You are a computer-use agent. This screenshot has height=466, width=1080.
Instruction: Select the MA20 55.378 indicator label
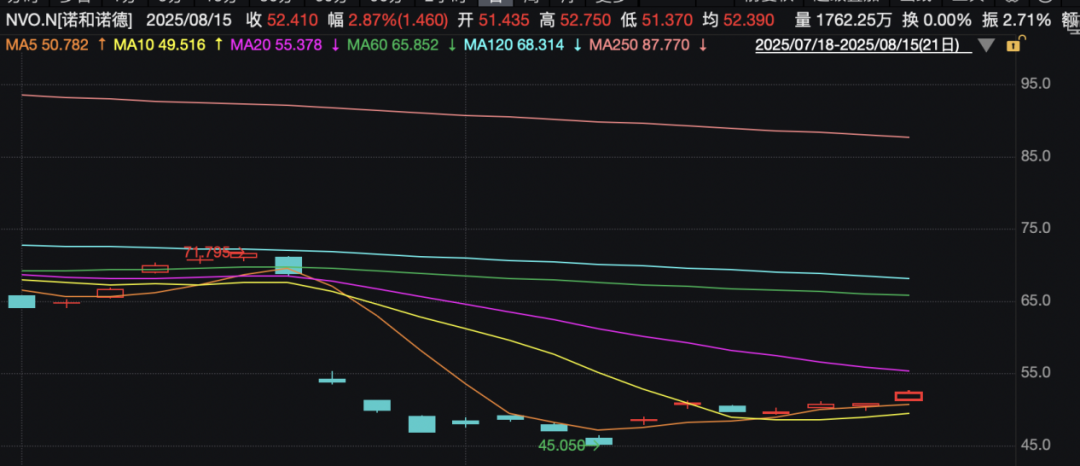(276, 45)
